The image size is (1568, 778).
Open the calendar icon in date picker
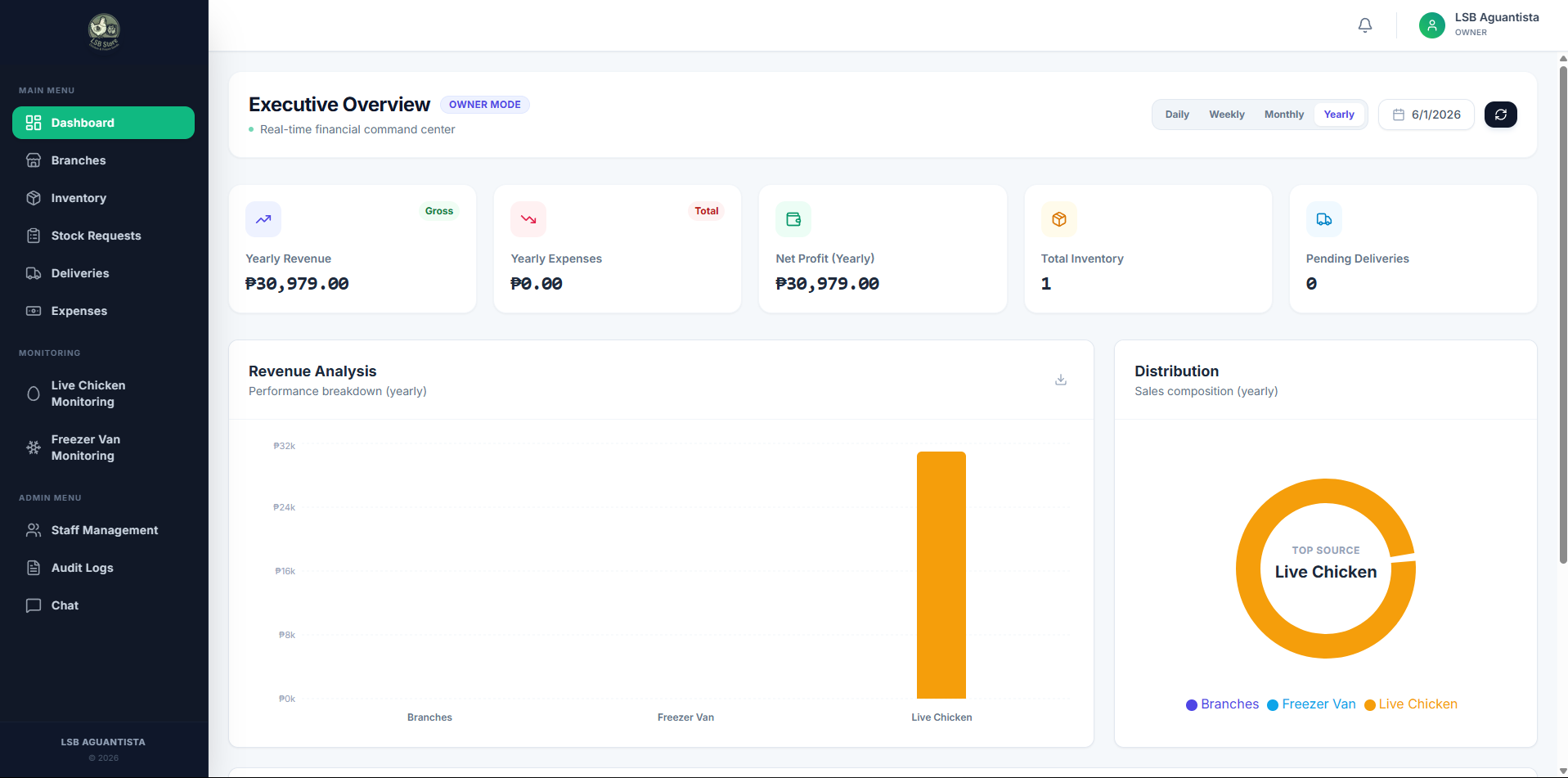[x=1399, y=115]
